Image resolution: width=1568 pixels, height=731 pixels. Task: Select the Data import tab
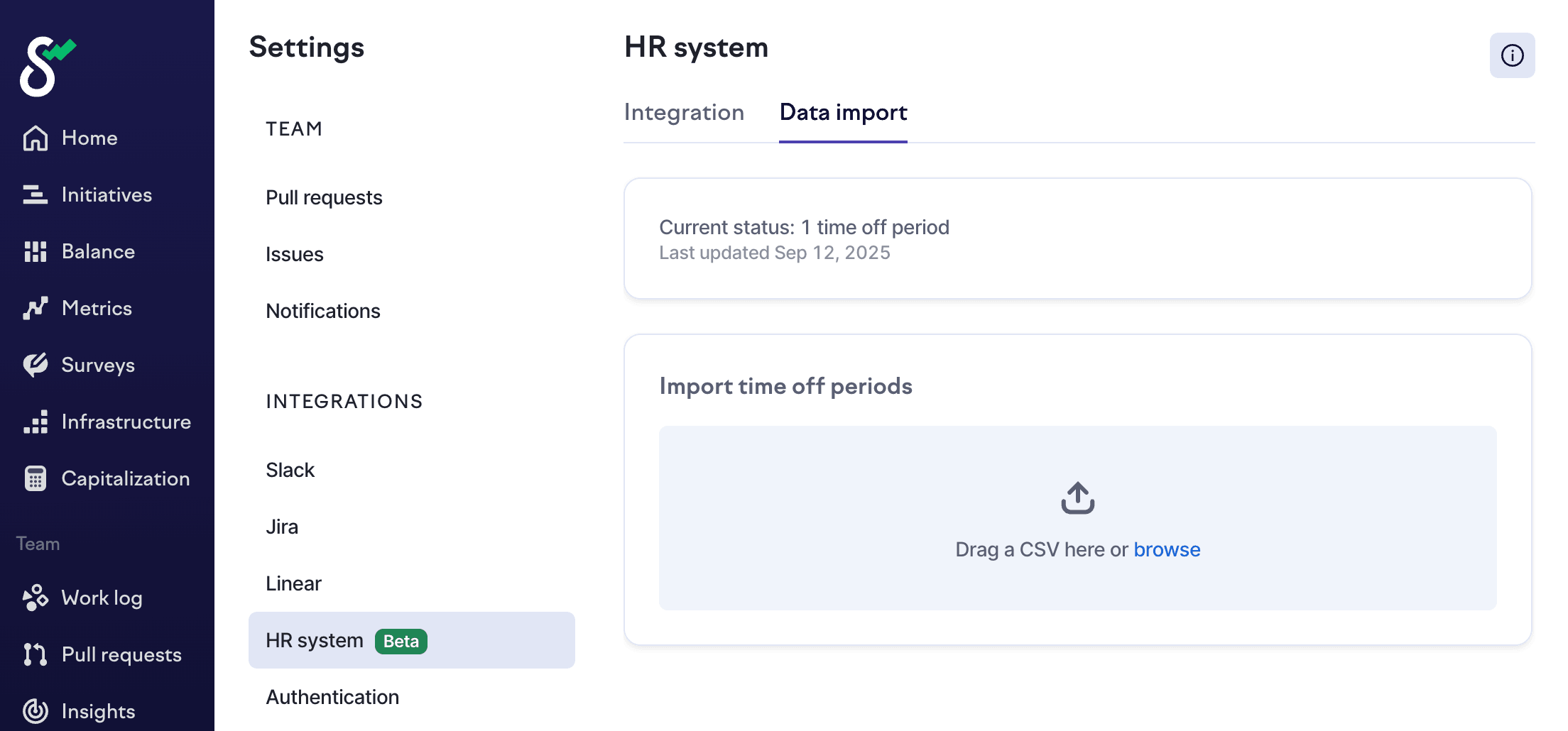coord(843,112)
